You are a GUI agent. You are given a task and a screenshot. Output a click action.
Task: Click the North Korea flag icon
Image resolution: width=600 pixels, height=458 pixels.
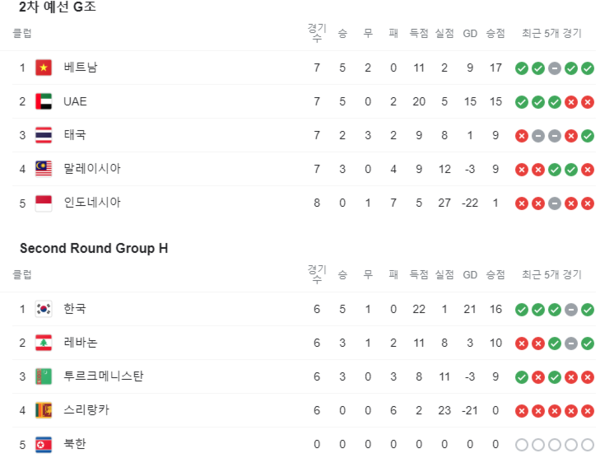pyautogui.click(x=44, y=444)
